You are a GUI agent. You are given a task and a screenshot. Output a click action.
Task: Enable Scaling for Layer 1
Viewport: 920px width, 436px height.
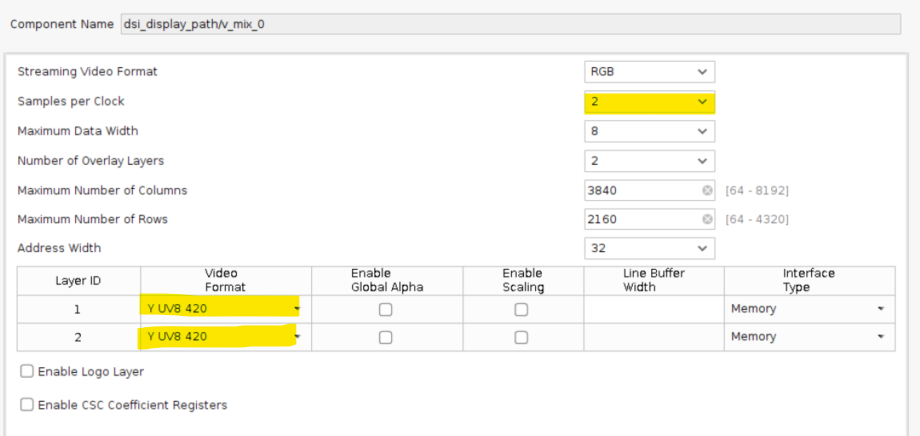pos(521,309)
